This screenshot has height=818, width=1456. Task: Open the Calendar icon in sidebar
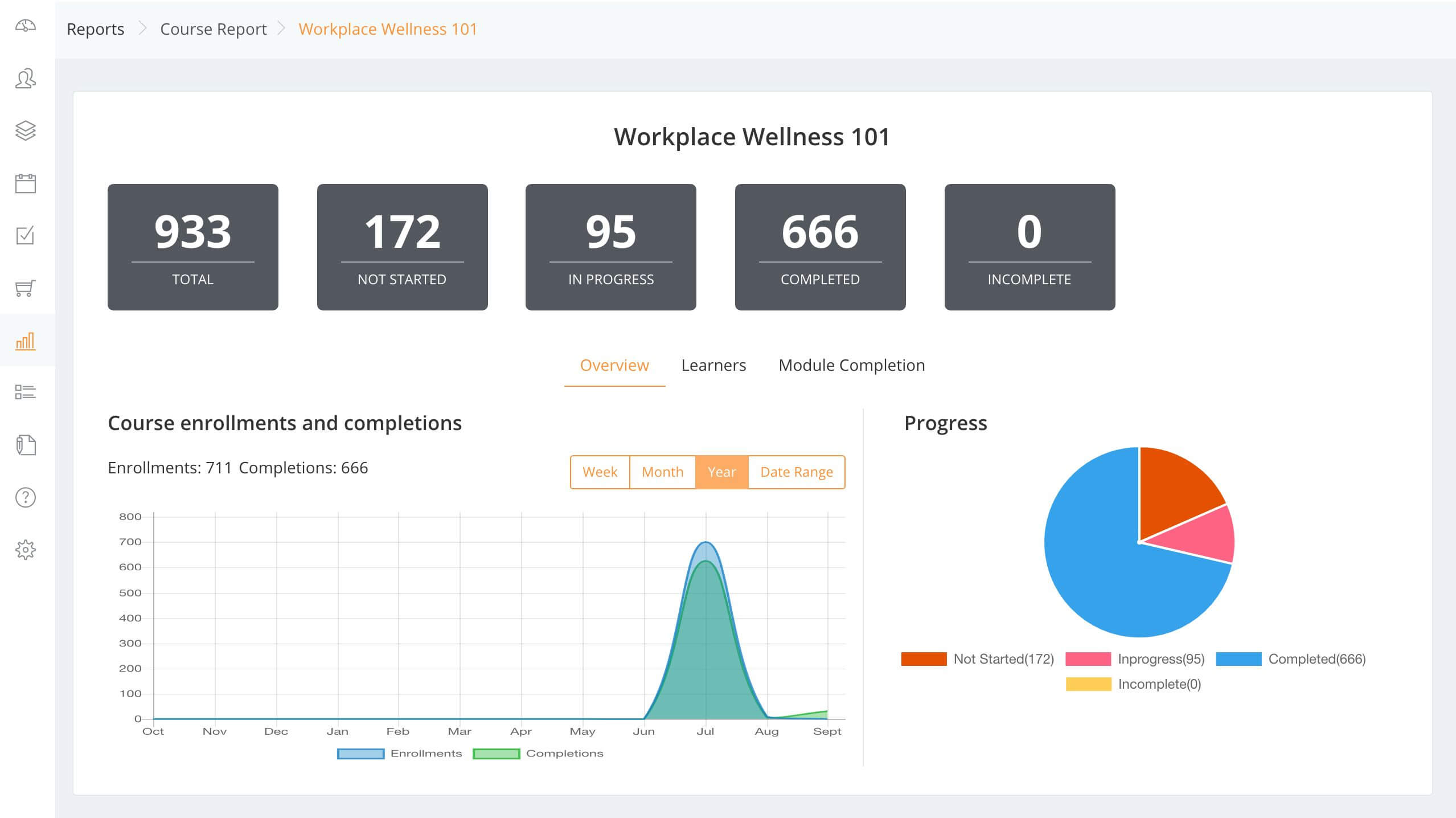click(25, 183)
